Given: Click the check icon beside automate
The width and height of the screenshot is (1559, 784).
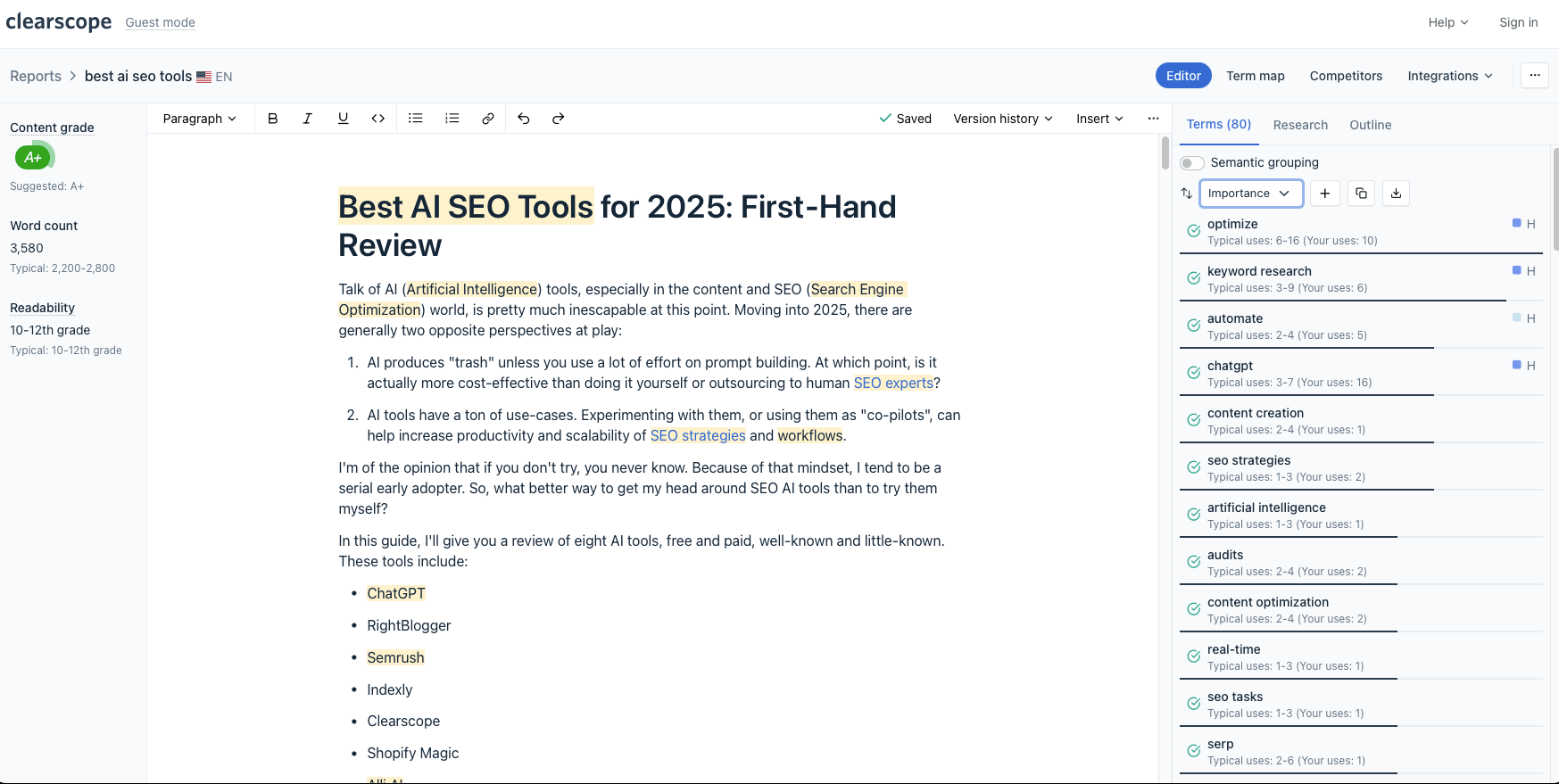Looking at the screenshot, I should (1194, 326).
